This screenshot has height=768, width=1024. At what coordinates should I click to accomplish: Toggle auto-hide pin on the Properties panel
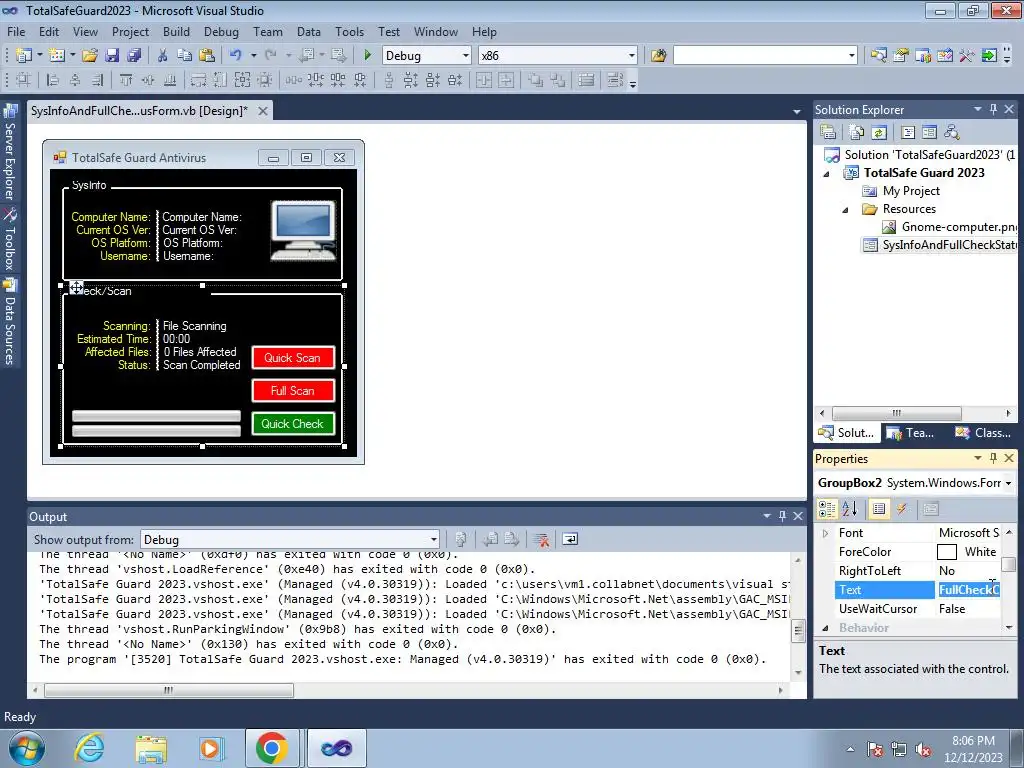coord(993,458)
